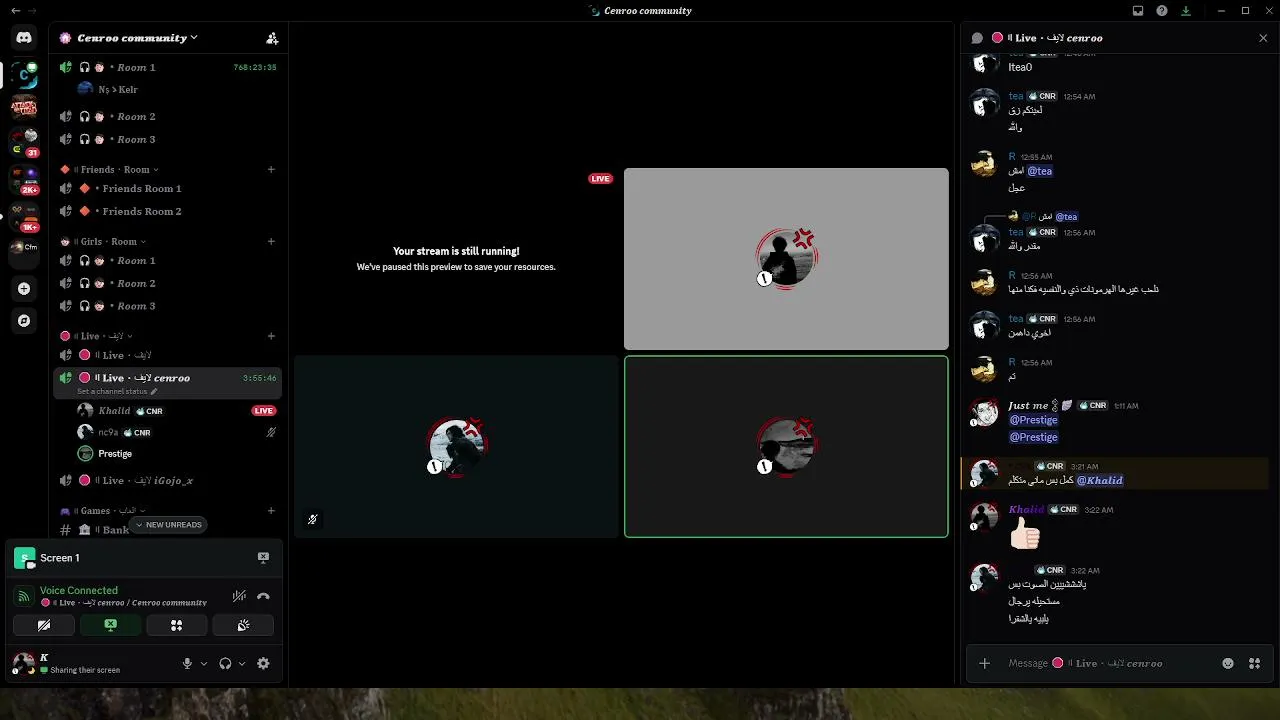
Task: Close the Live cenroo chat panel
Action: (1263, 38)
